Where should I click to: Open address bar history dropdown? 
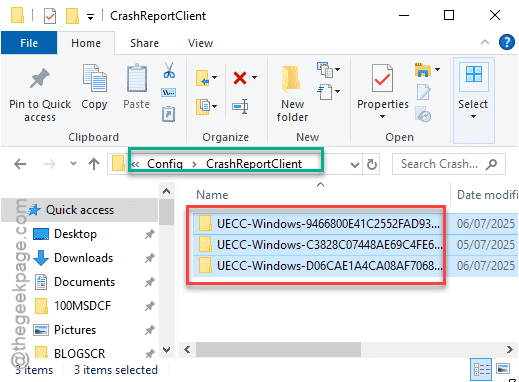coord(355,164)
